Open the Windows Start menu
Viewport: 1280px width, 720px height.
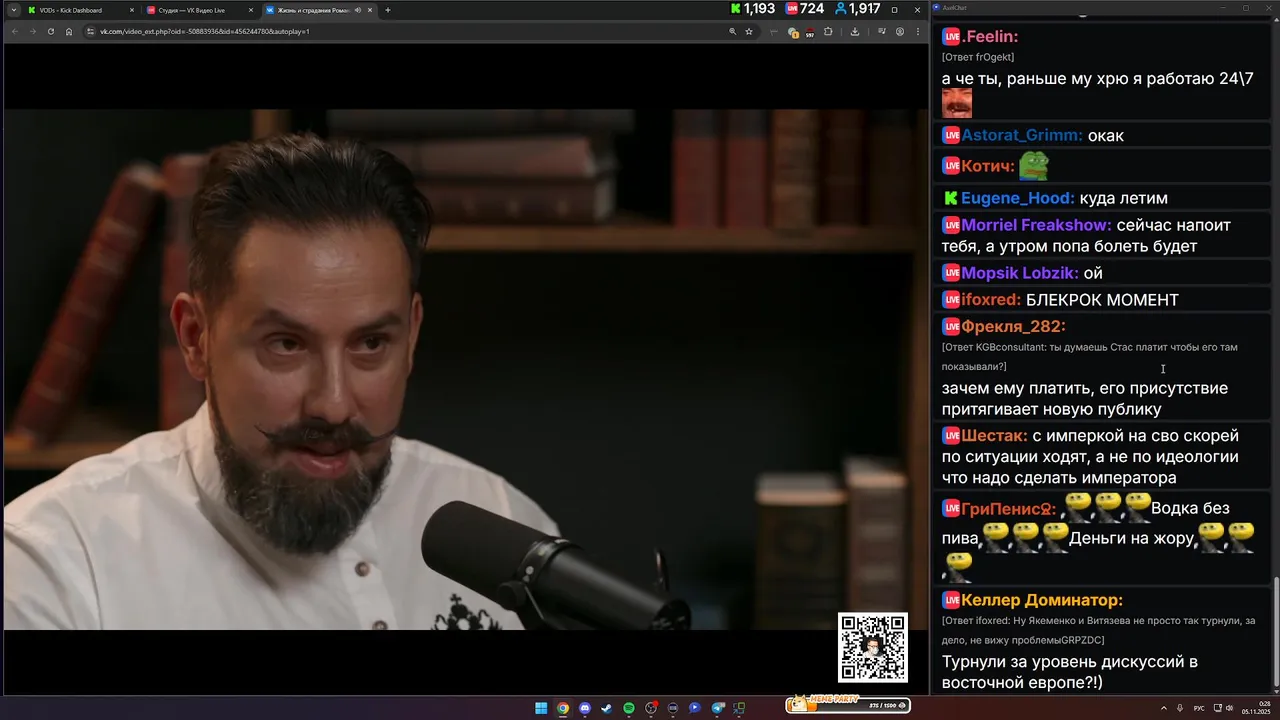click(541, 708)
